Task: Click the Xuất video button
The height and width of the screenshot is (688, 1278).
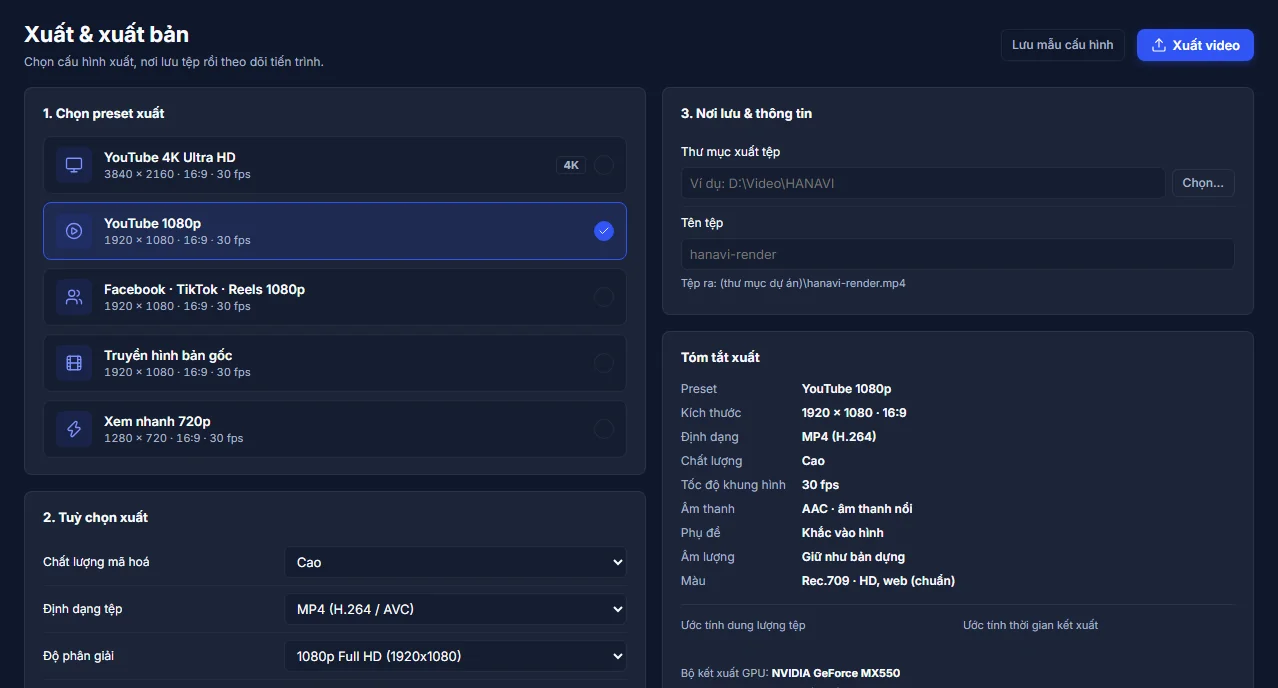Action: [1195, 45]
